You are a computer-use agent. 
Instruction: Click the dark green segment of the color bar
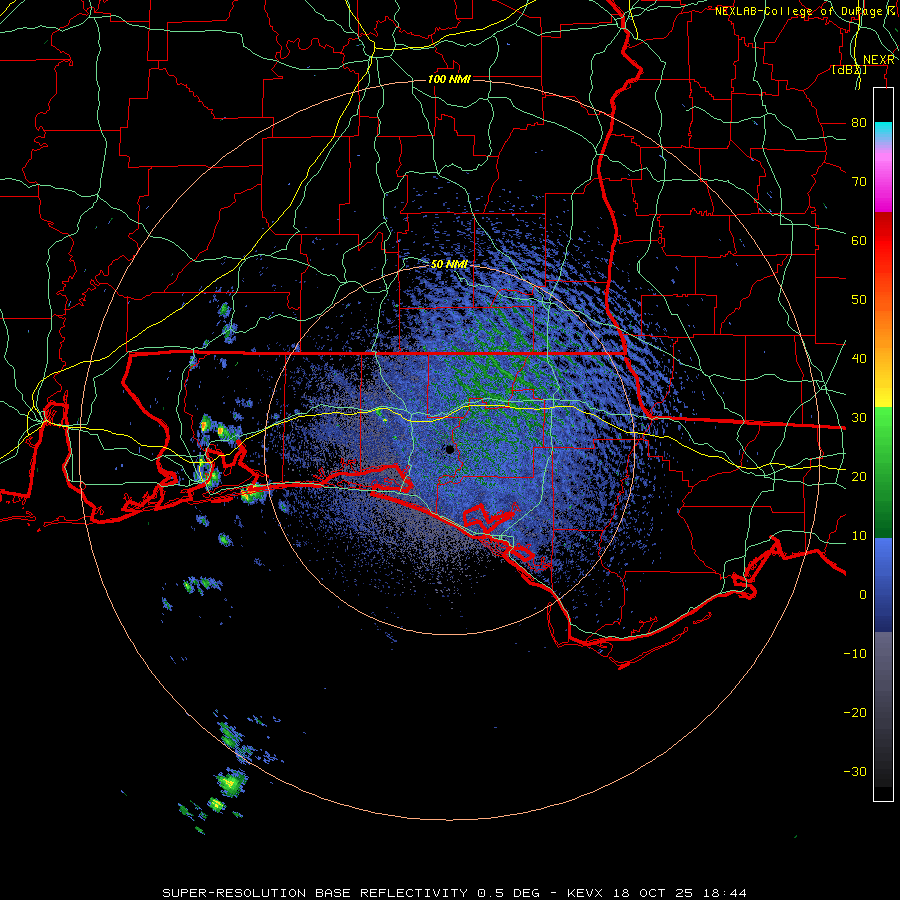pos(883,505)
